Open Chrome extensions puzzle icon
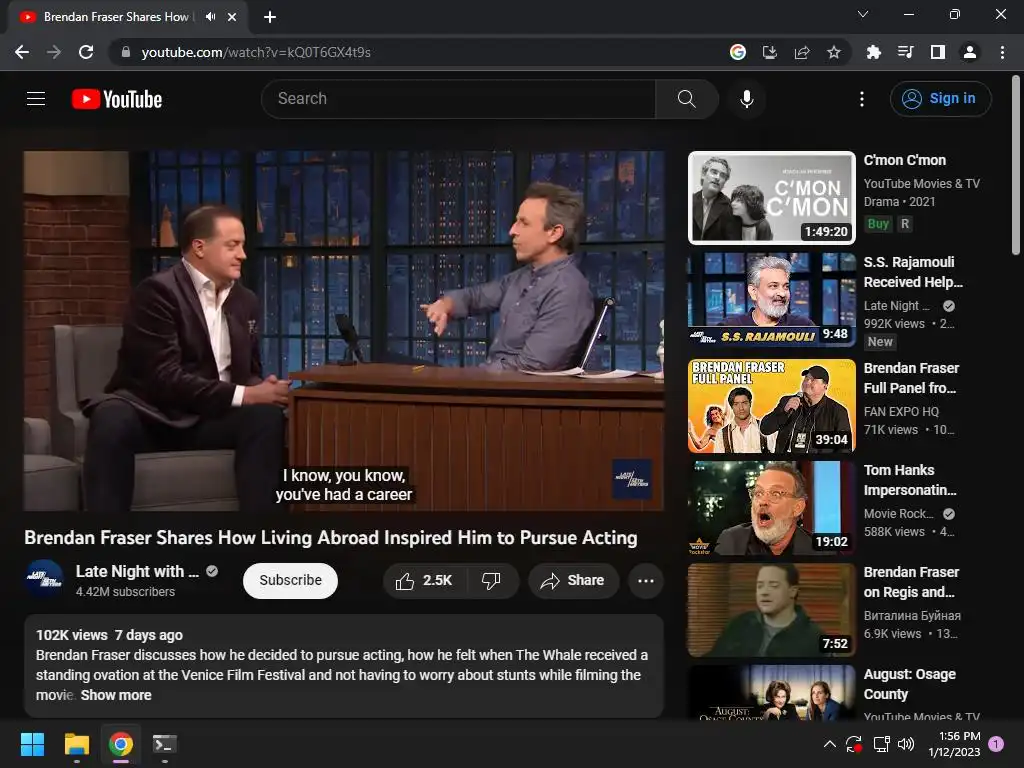Screen dimensions: 1024x768 873,52
